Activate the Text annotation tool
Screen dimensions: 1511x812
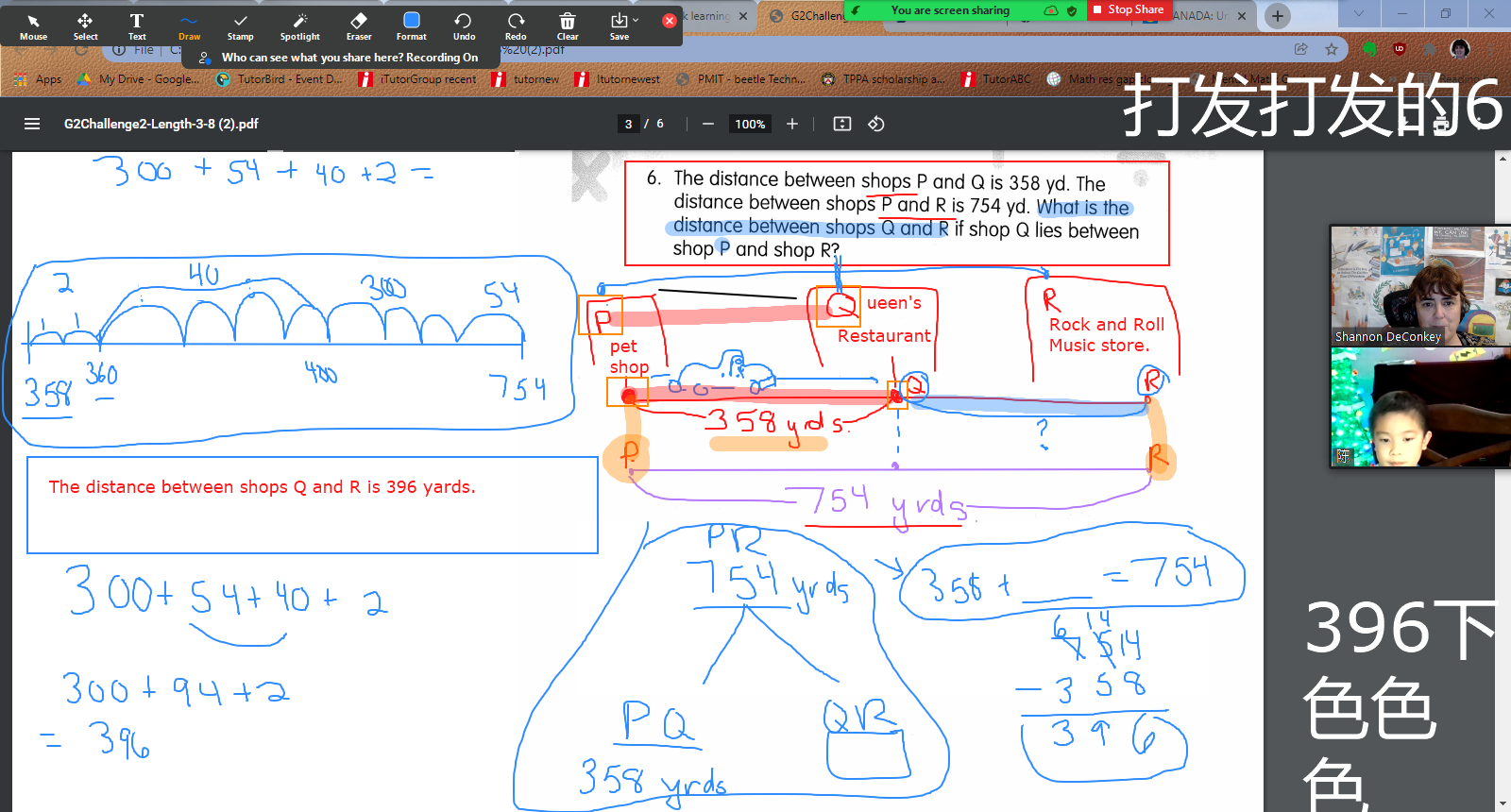pyautogui.click(x=137, y=26)
